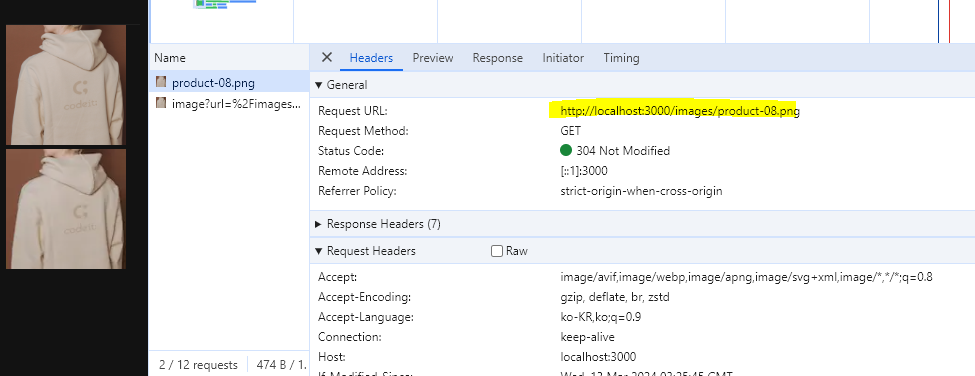This screenshot has width=975, height=376.
Task: Click the image?url request thumbnail icon
Action: click(x=161, y=103)
